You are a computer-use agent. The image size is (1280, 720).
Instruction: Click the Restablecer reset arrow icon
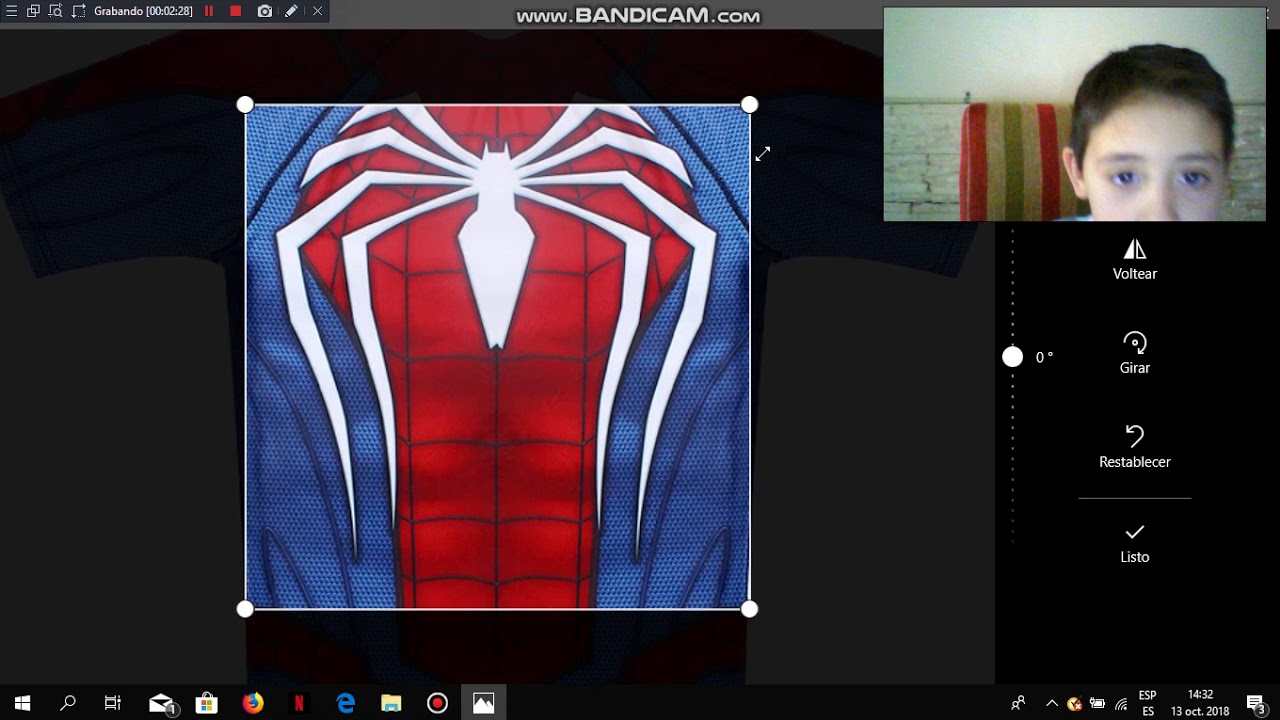(1134, 436)
